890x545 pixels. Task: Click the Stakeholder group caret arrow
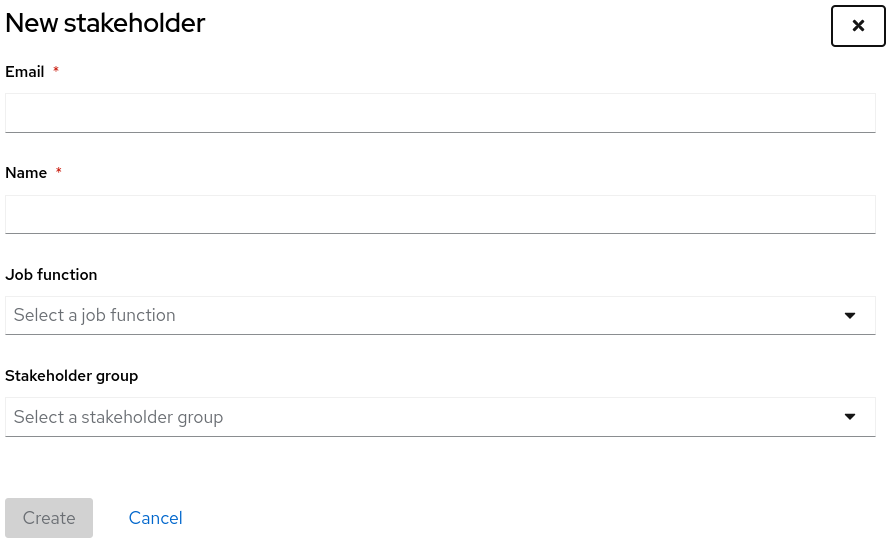850,417
